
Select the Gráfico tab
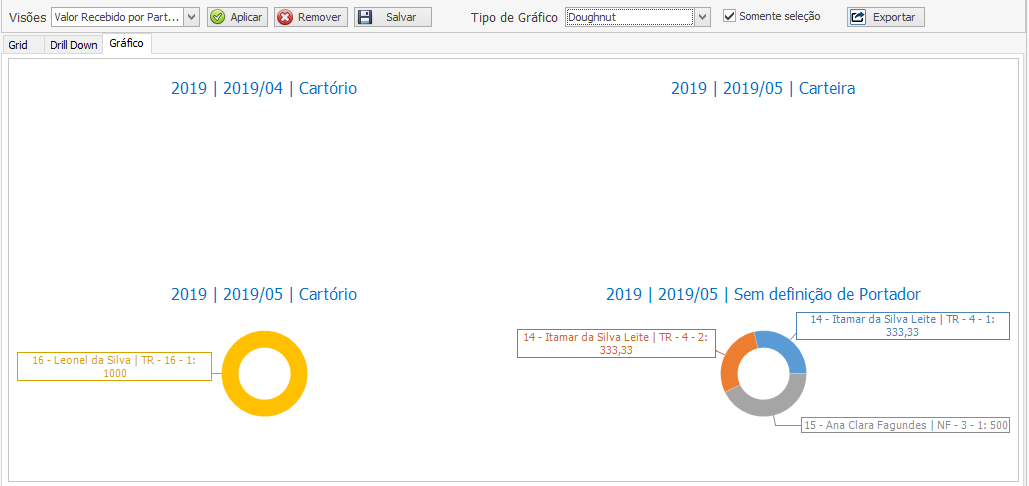126,44
